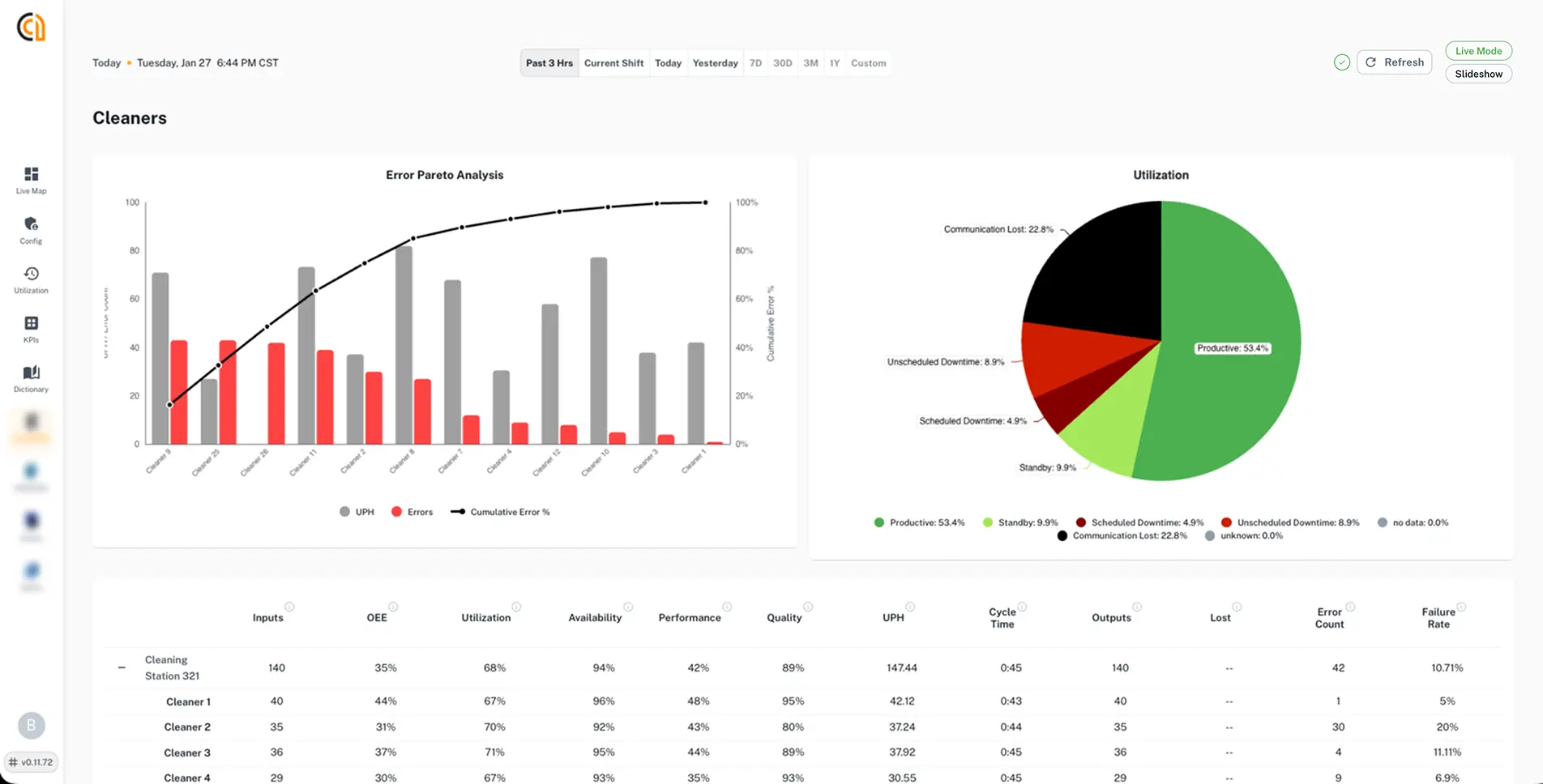Open the Dictionary book icon

(x=31, y=373)
